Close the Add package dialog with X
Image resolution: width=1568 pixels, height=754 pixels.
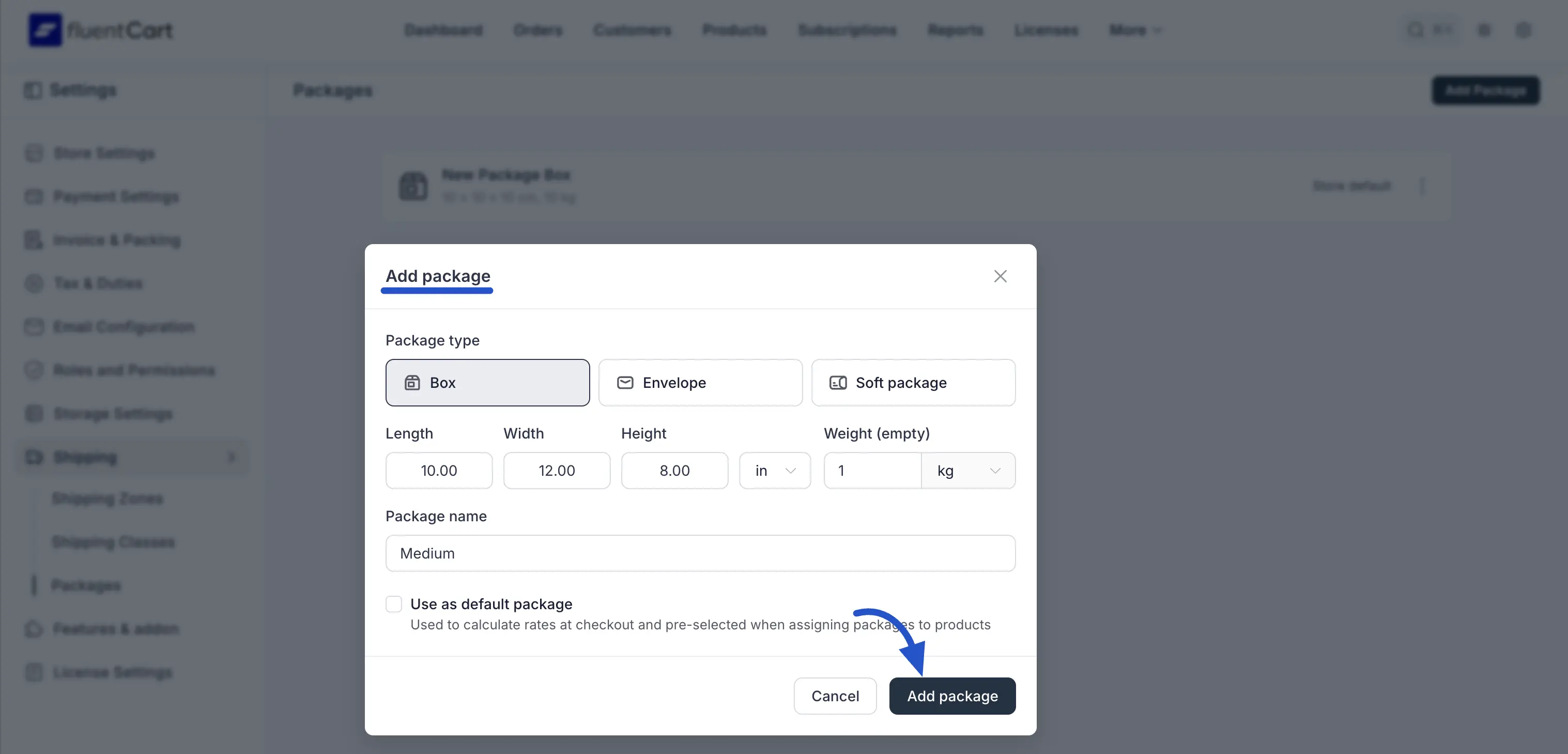click(1000, 276)
